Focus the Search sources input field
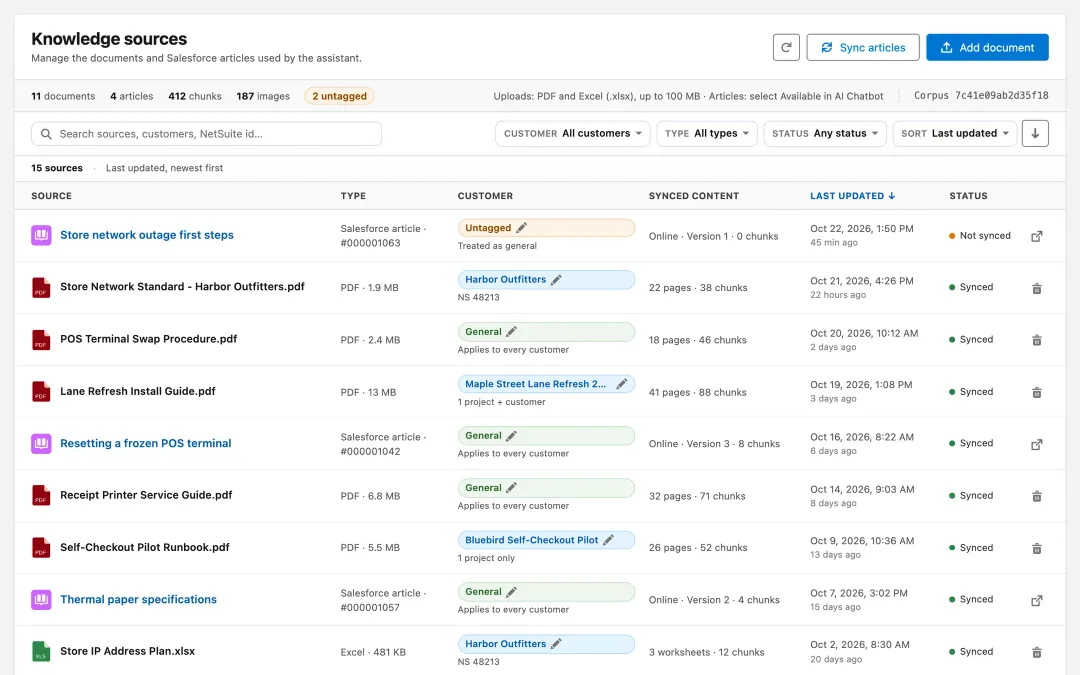This screenshot has width=1080, height=675. 206,134
